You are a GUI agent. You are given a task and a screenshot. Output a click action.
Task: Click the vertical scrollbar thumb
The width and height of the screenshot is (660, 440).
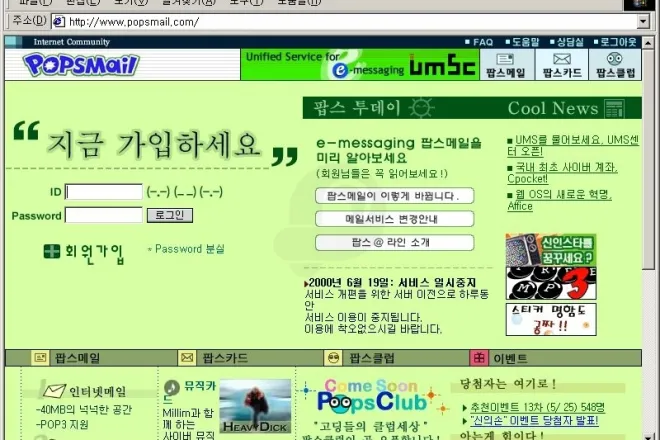coord(648,159)
